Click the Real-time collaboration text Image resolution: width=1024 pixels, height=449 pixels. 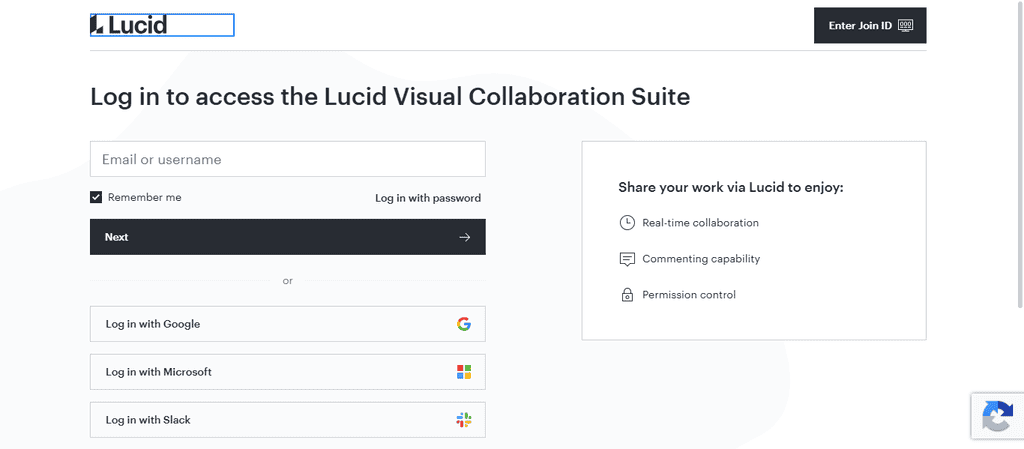[700, 223]
